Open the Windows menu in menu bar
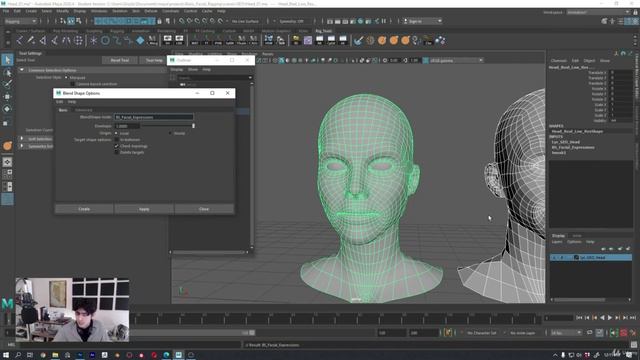Screen dimensions: 640x360 (99, 11)
